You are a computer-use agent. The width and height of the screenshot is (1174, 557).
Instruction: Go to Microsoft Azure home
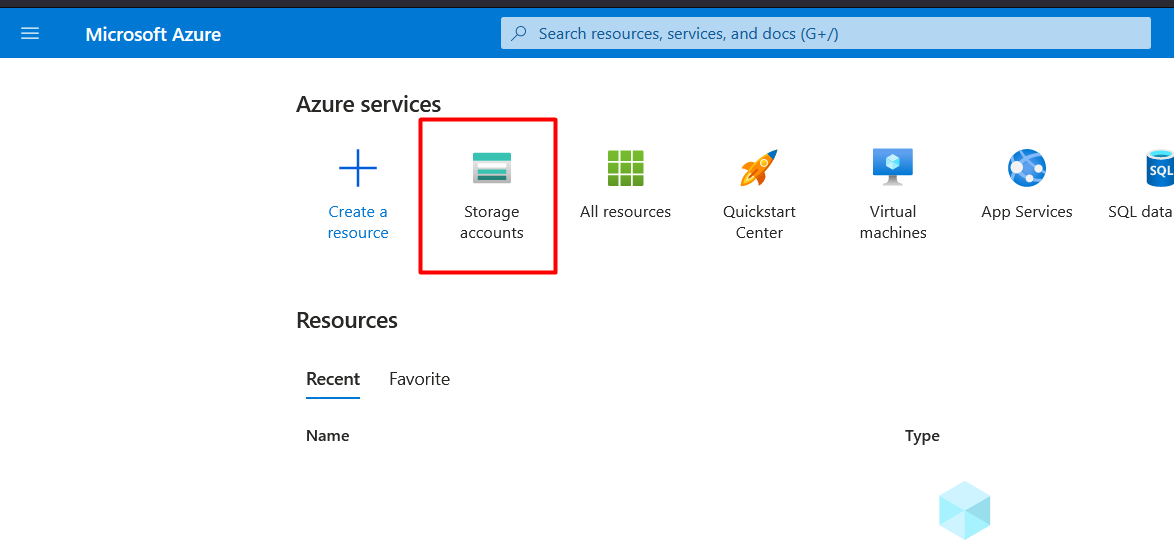click(x=153, y=34)
